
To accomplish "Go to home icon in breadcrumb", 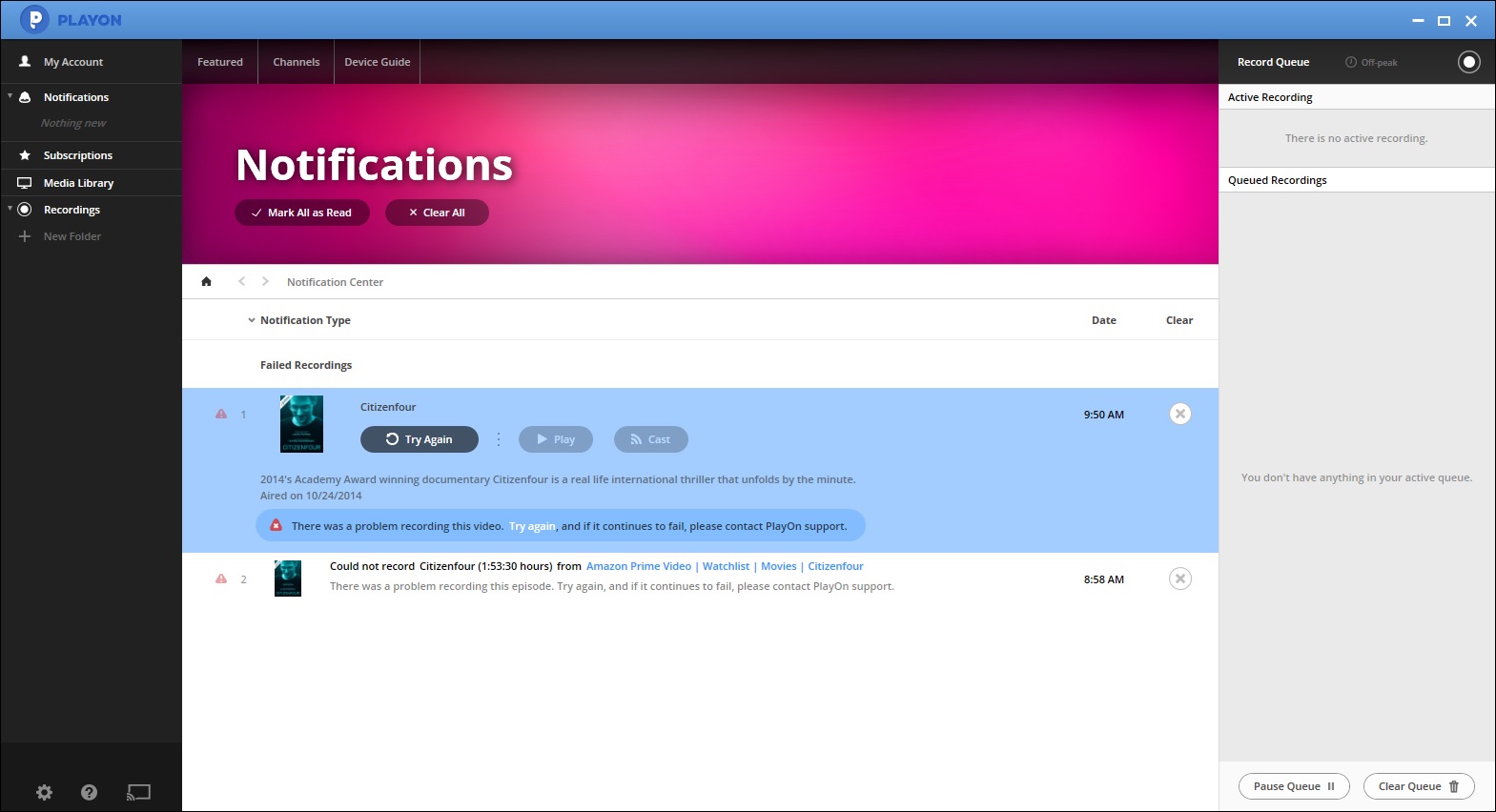I will click(x=206, y=281).
